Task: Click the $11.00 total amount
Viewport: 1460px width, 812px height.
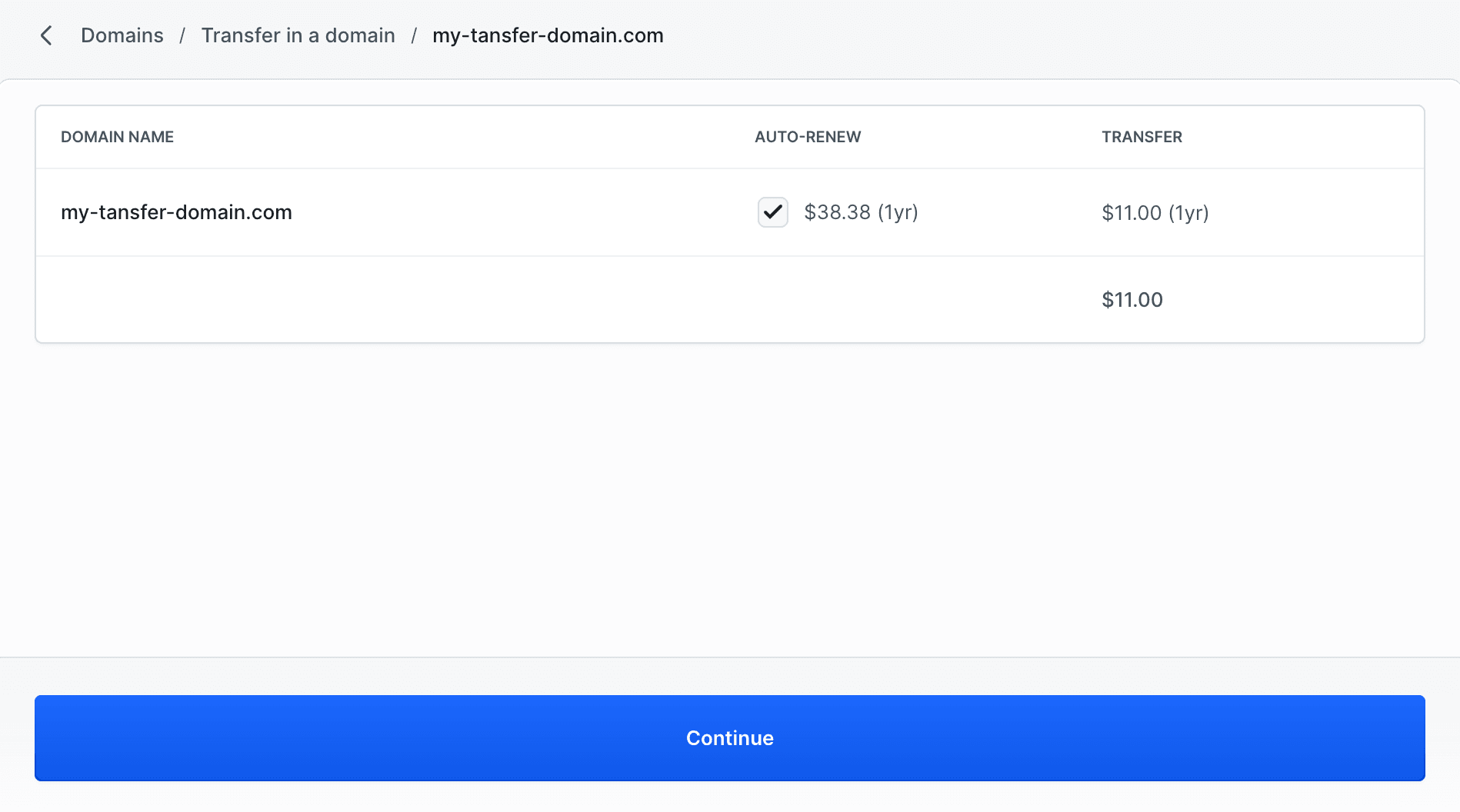Action: coord(1132,300)
